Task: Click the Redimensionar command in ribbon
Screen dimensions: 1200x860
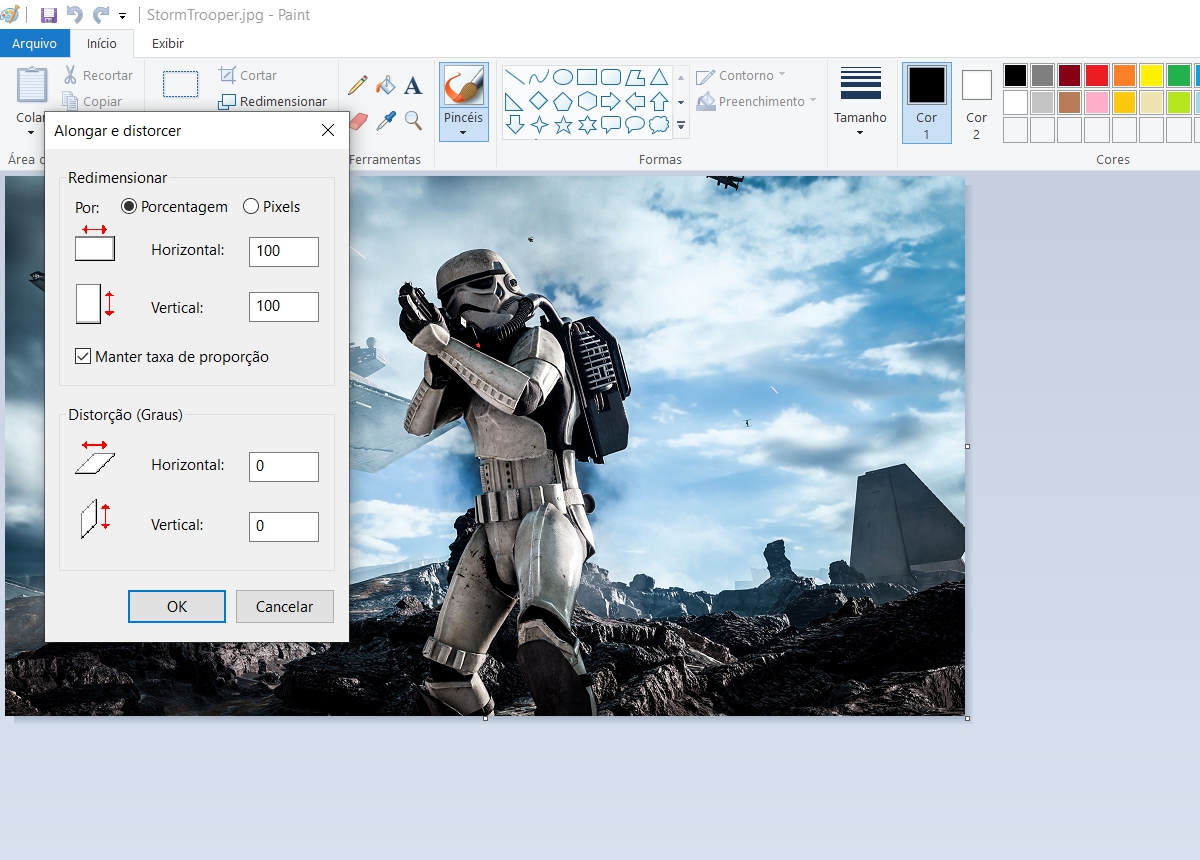Action: [x=272, y=101]
